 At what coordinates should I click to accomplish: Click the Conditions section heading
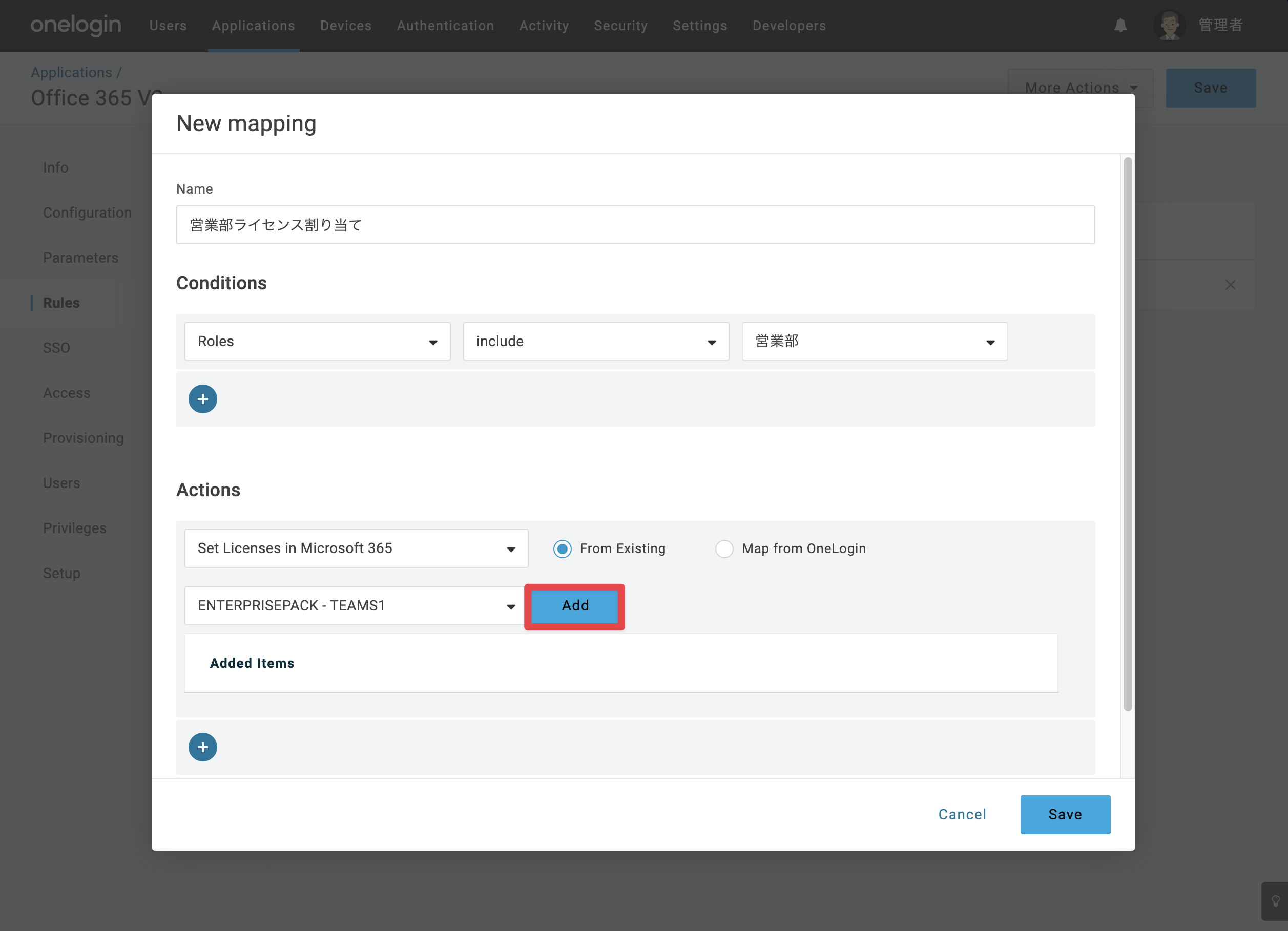point(221,283)
